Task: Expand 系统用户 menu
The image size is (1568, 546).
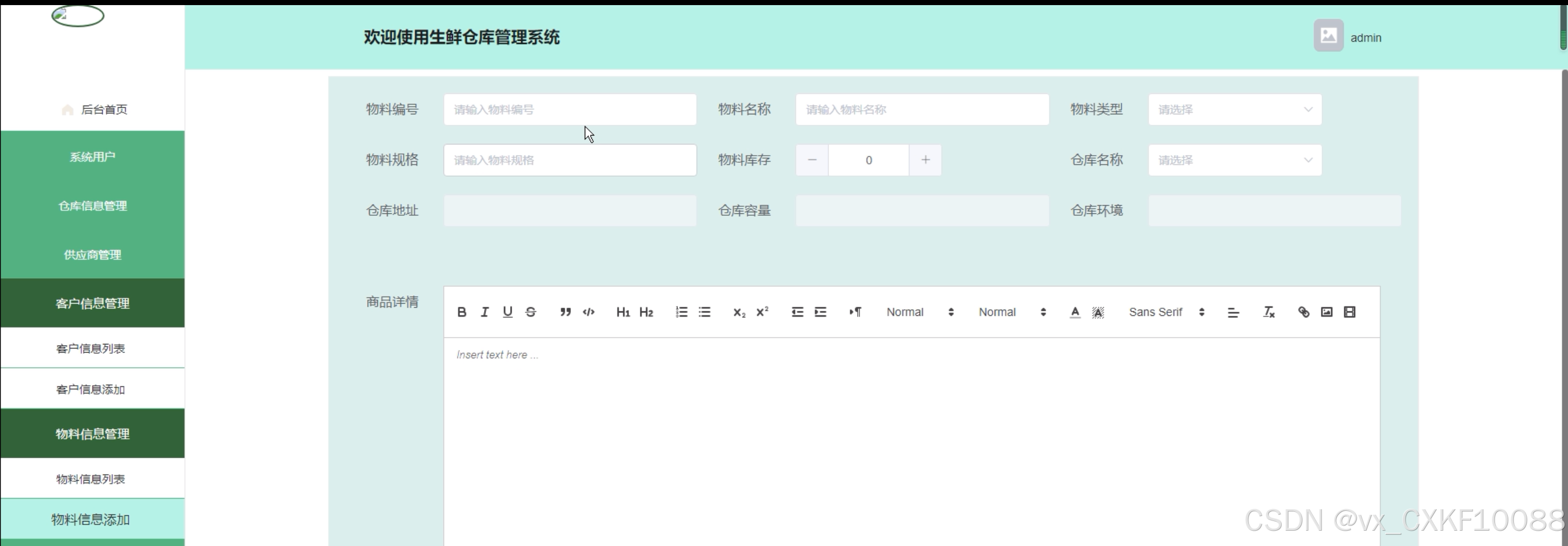Action: click(92, 157)
